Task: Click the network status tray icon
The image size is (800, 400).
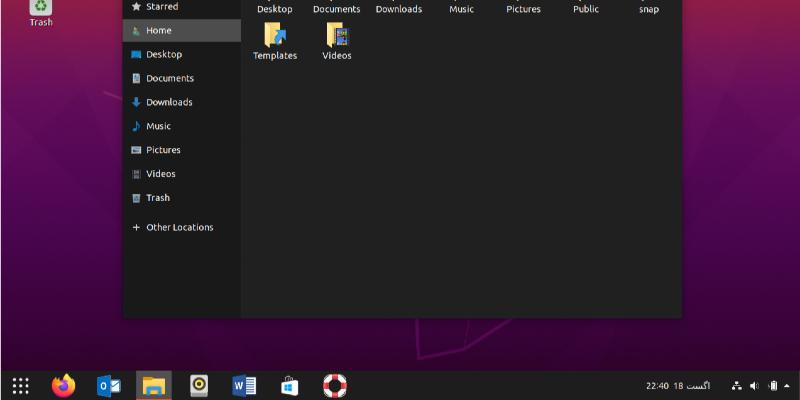Action: pyautogui.click(x=737, y=386)
